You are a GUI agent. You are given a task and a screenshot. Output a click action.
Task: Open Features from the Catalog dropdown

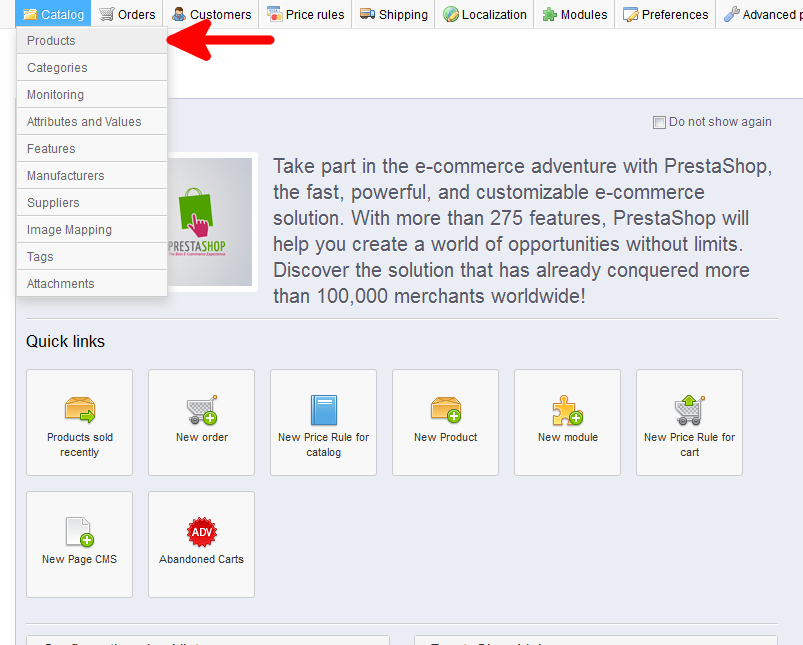click(92, 149)
